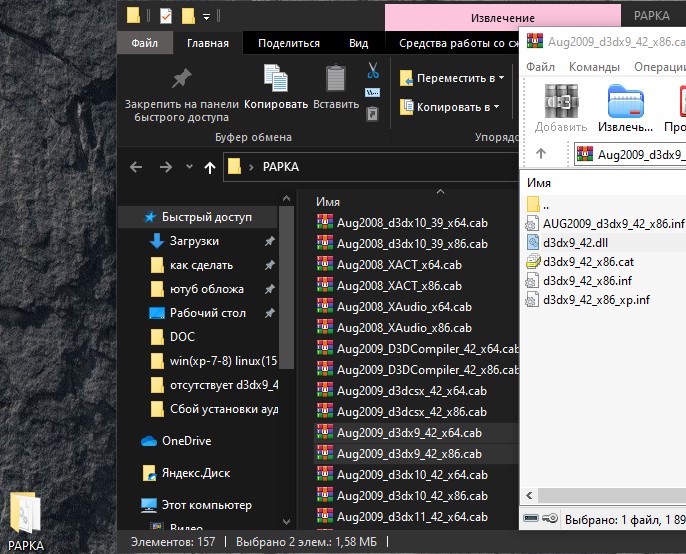Sort WinRAR list by Имя column
686x554 pixels.
[x=539, y=182]
